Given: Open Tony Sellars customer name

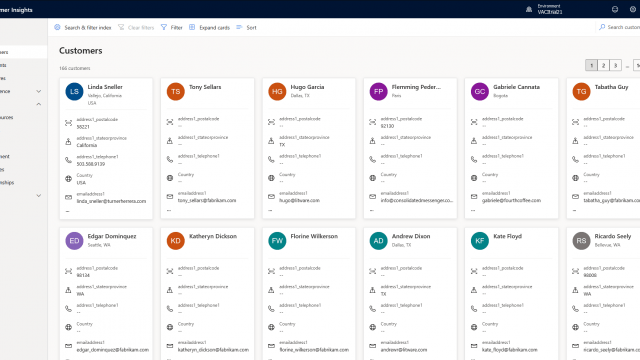Looking at the screenshot, I should [205, 87].
